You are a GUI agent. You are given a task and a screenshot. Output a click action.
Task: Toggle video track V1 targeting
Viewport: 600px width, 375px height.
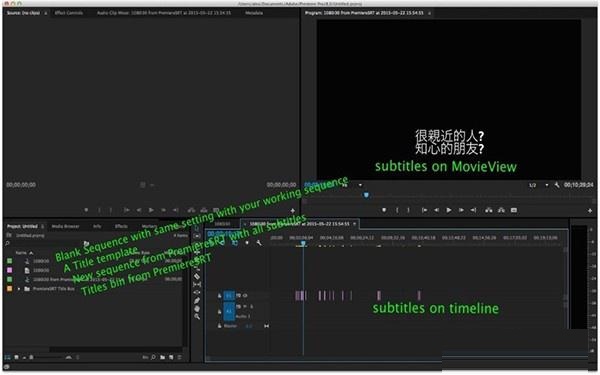point(229,295)
